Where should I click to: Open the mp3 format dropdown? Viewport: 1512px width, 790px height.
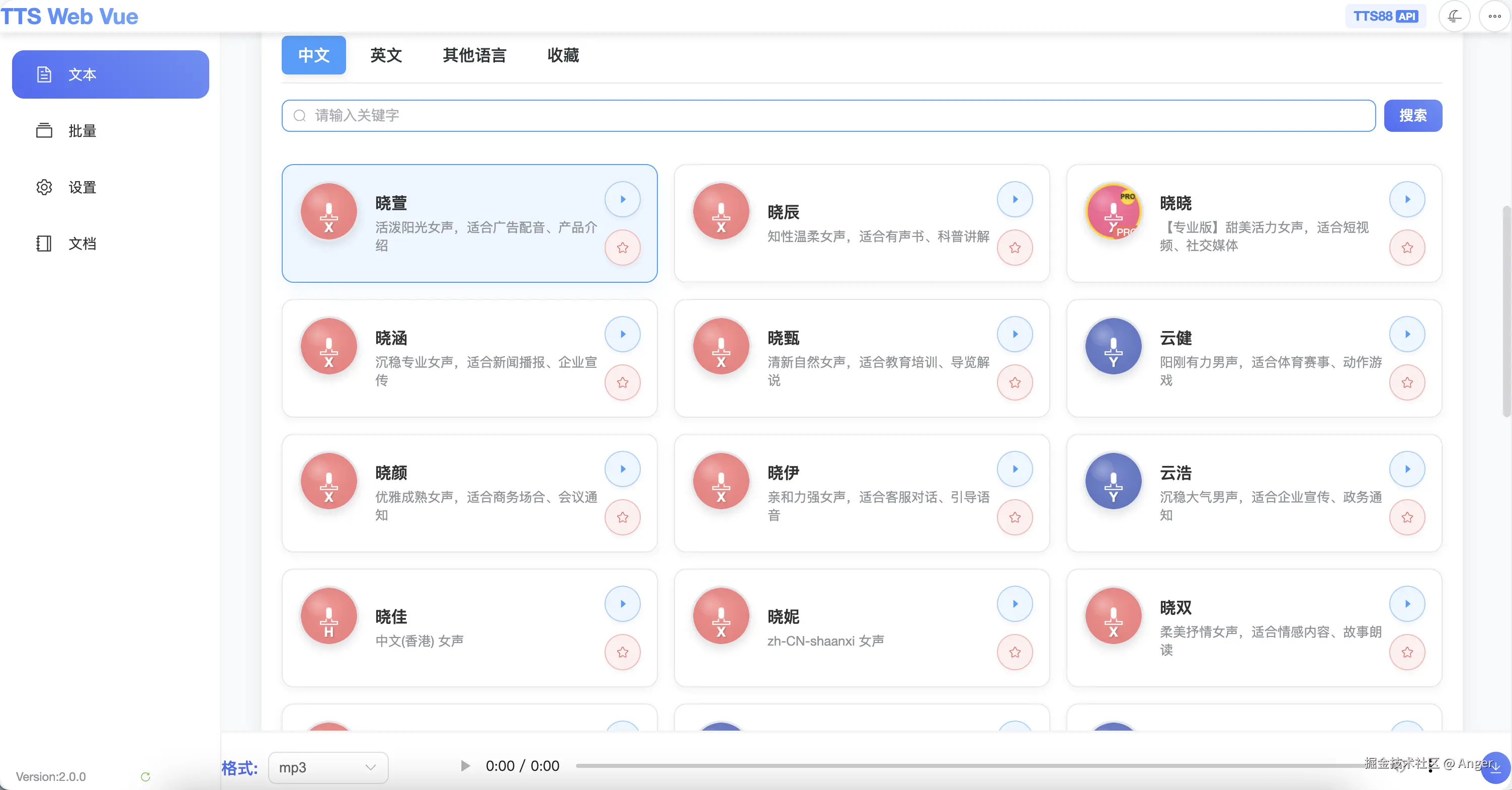(x=327, y=767)
